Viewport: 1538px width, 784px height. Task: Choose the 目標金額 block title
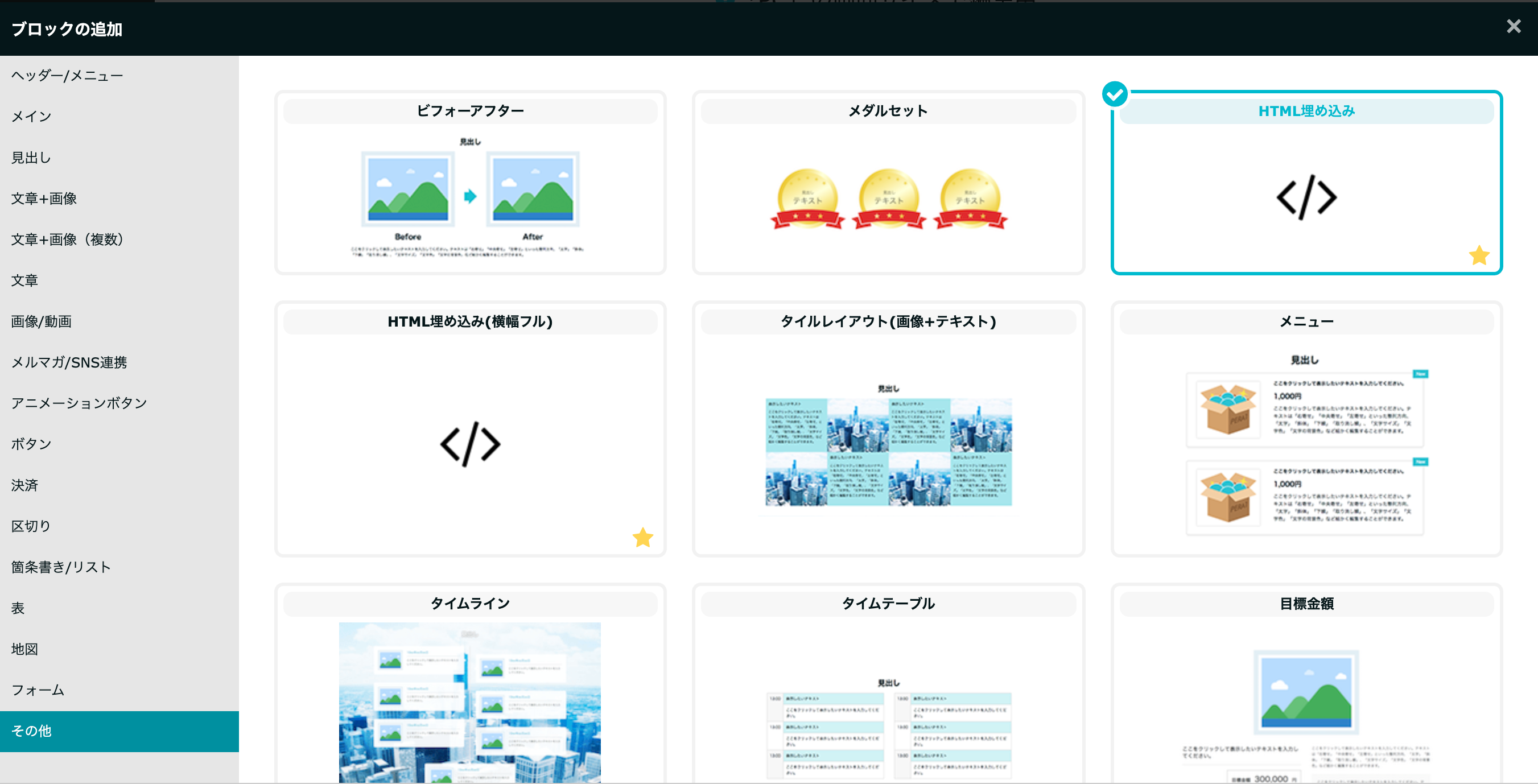click(1306, 604)
